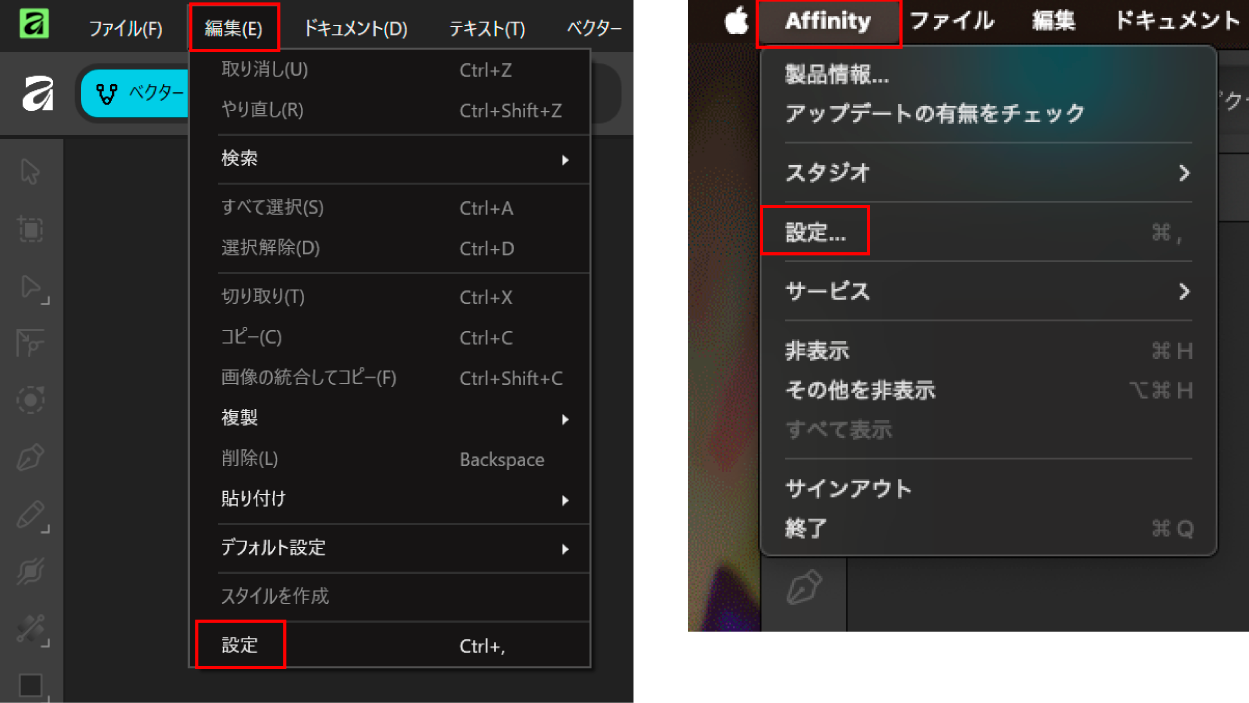
Task: Click the color swatch at toolbar bottom
Action: (x=31, y=685)
